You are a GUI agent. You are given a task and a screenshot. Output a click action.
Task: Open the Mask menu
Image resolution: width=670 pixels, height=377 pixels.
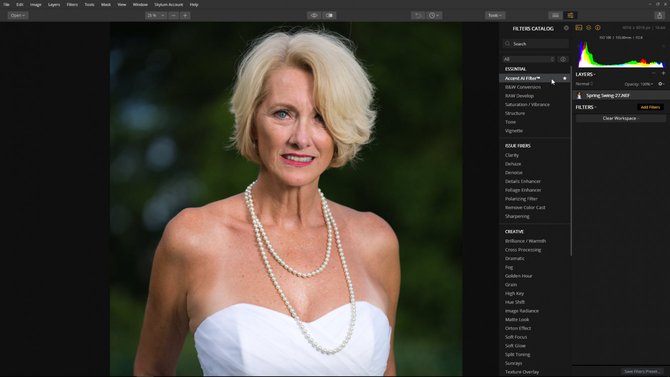pos(106,5)
